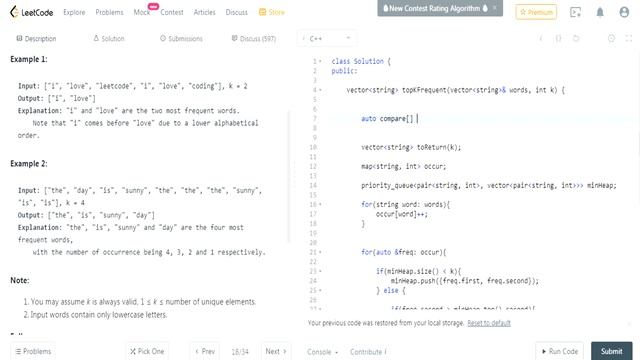640x360 pixels.
Task: Go to the Next problem
Action: pos(276,351)
